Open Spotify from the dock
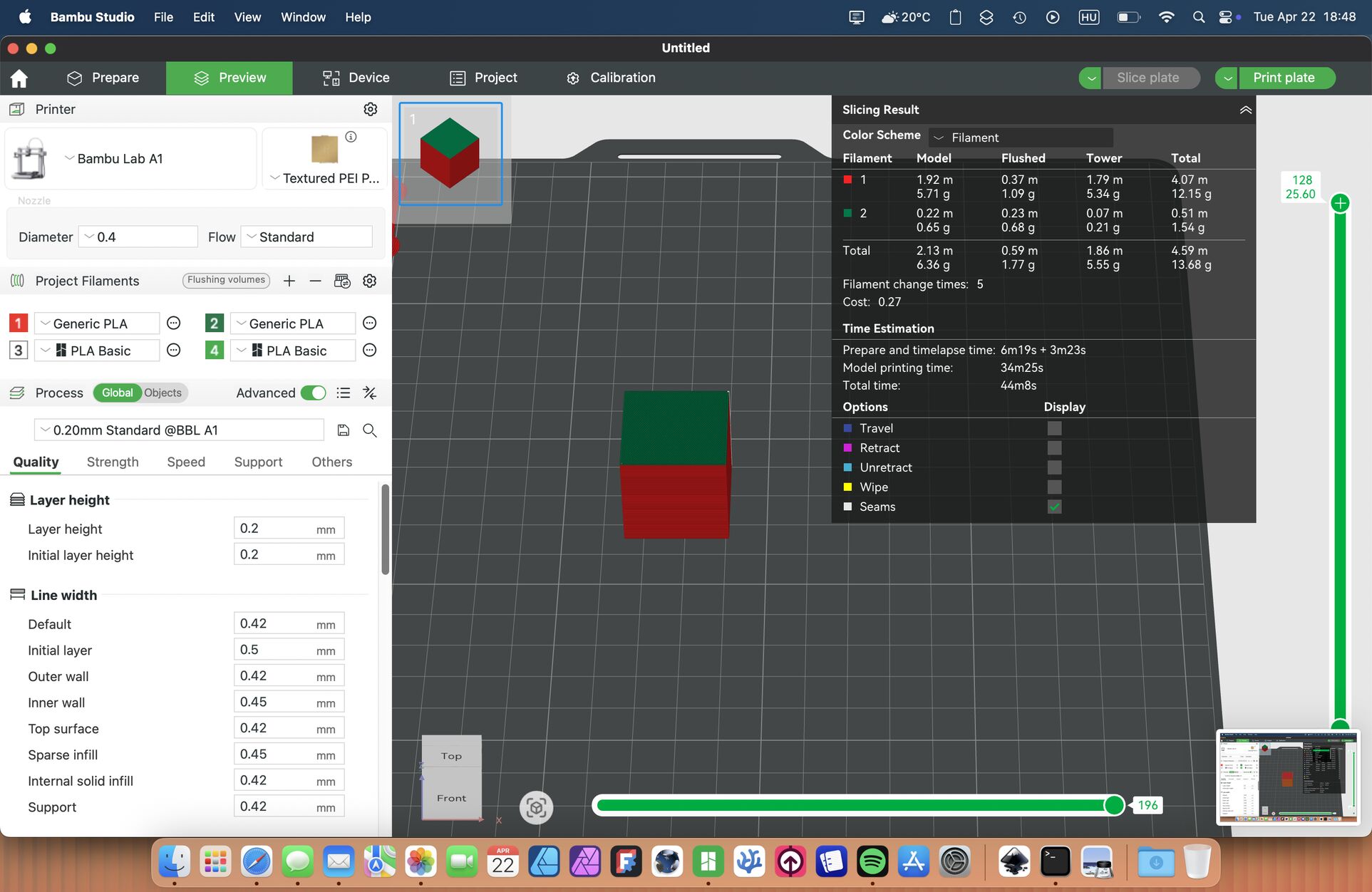Image resolution: width=1372 pixels, height=892 pixels. [872, 861]
